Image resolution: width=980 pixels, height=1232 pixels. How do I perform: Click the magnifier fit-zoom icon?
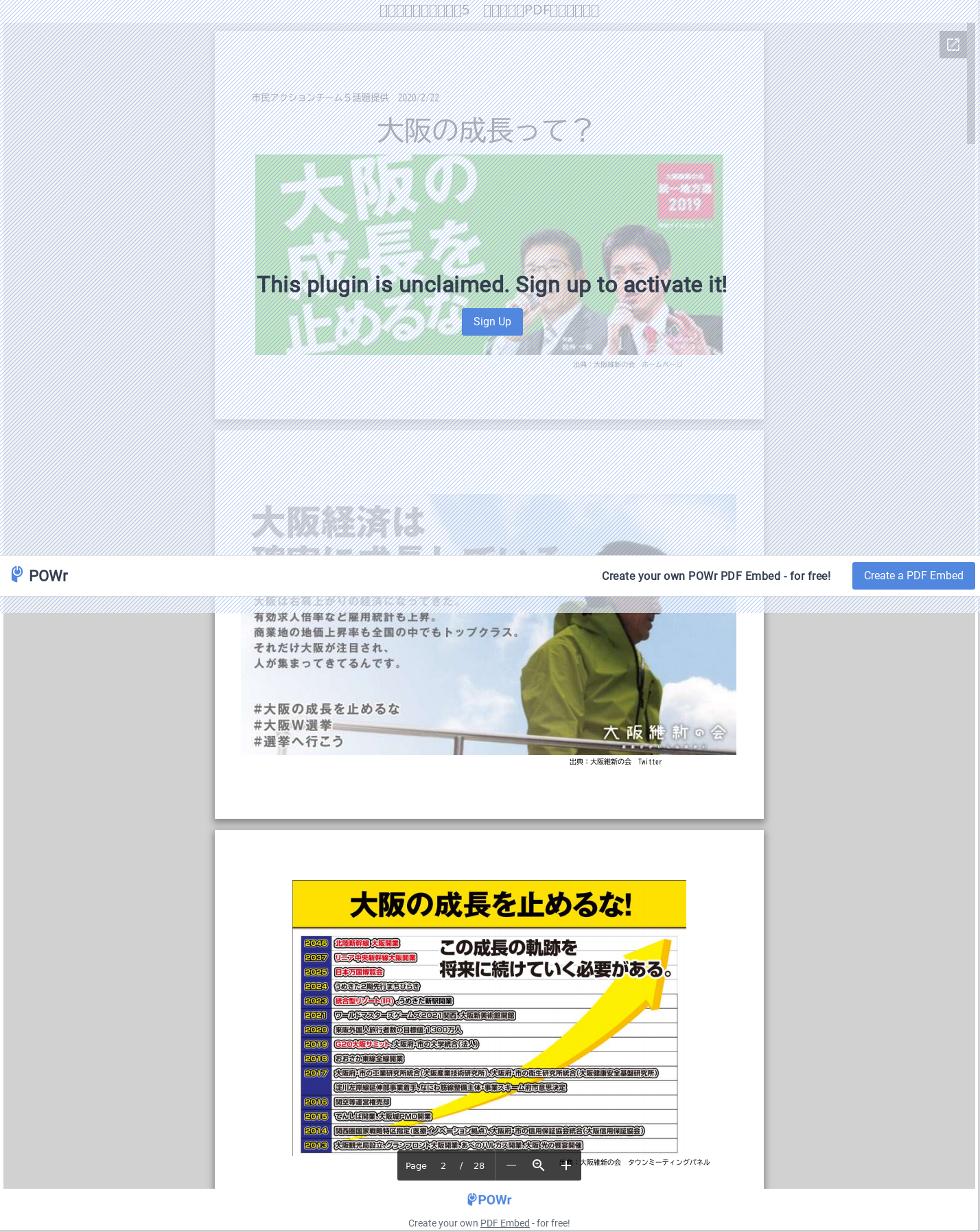[x=538, y=1165]
